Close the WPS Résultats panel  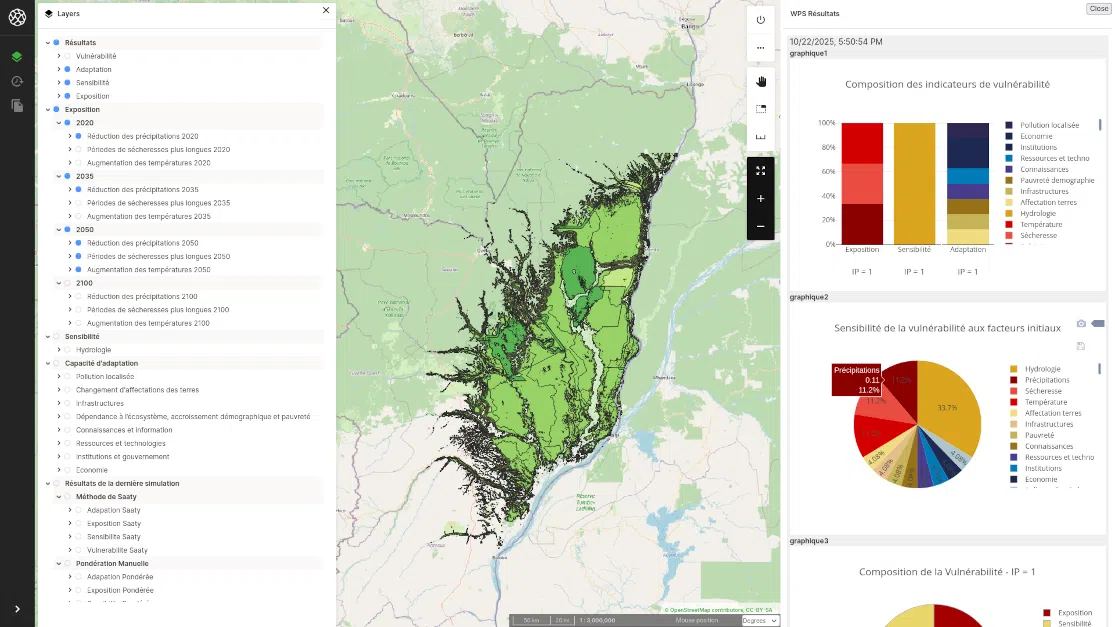point(1098,8)
